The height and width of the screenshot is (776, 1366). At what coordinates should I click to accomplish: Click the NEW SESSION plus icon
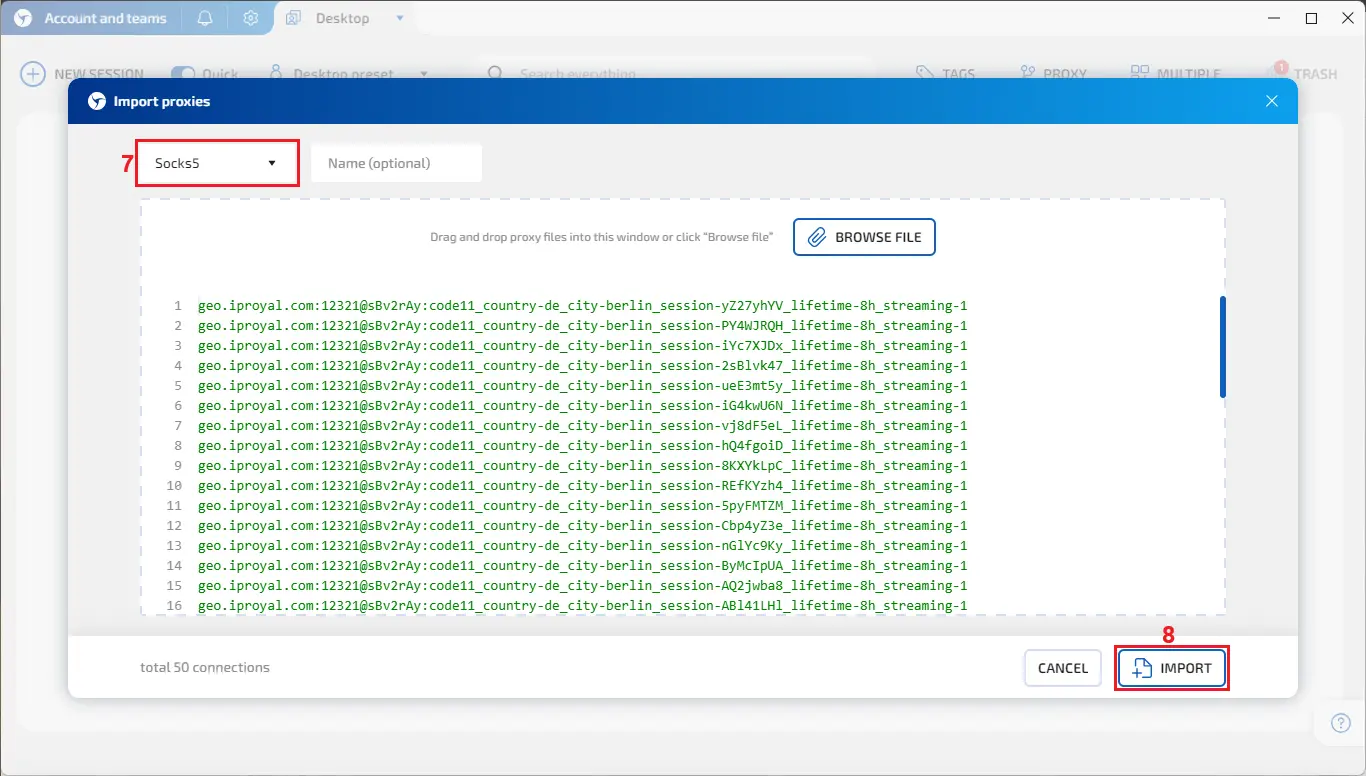[x=33, y=74]
